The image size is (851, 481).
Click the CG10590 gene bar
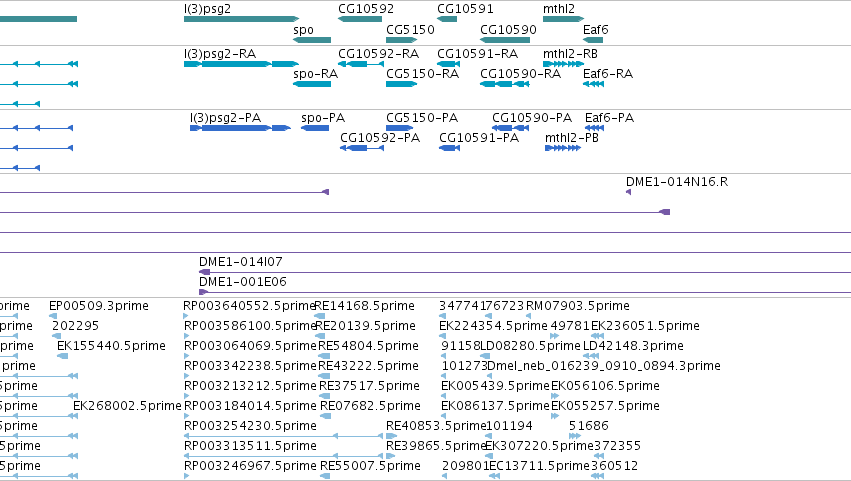tap(505, 40)
